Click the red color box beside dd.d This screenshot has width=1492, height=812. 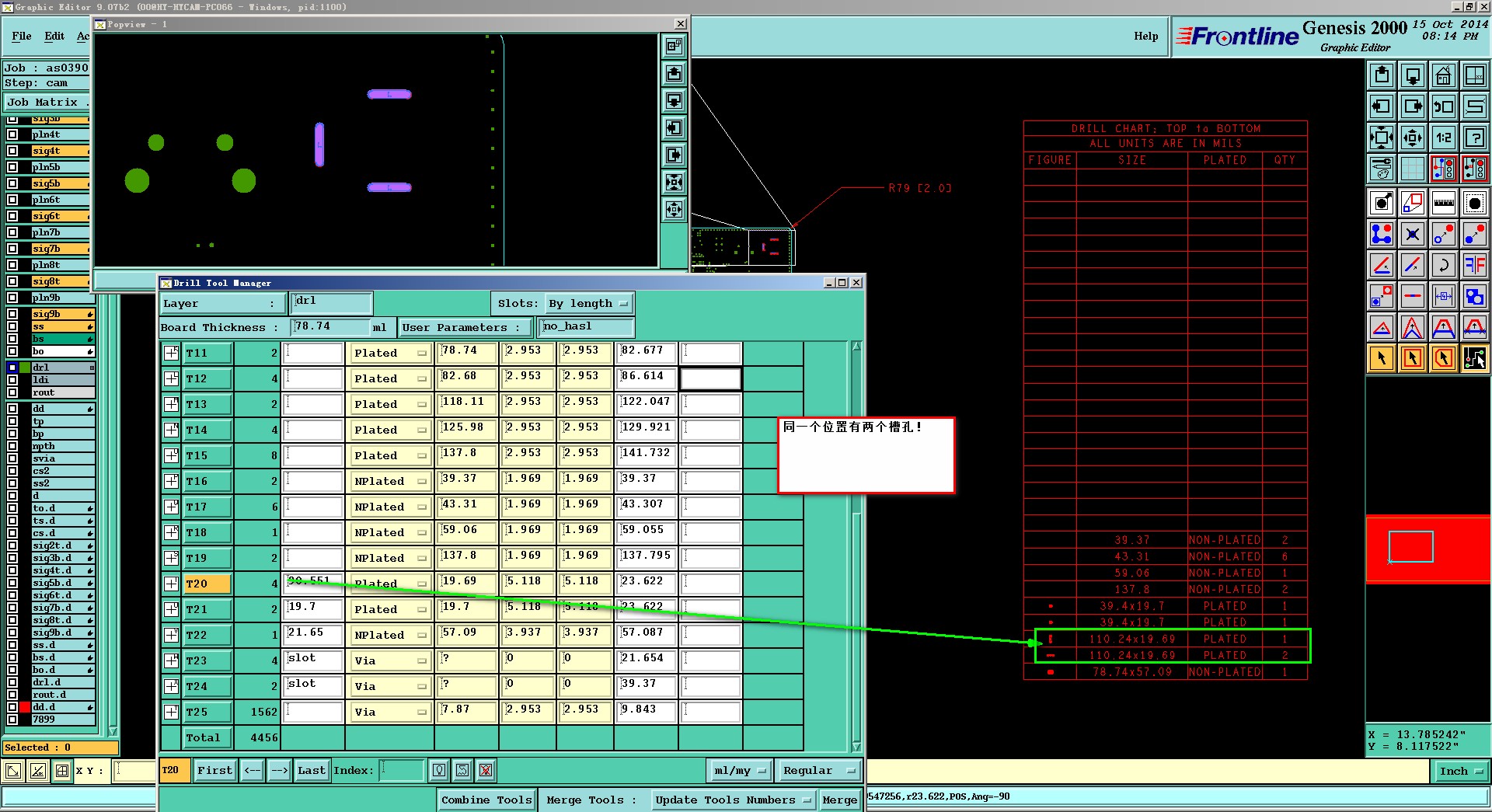[x=25, y=707]
